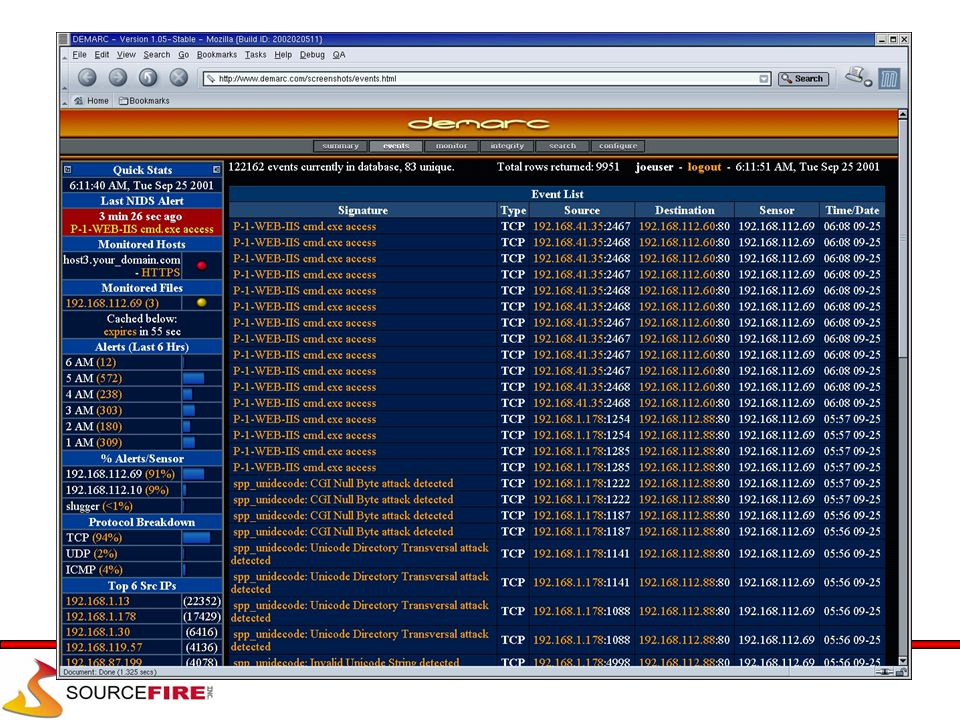Viewport: 960px width, 720px height.
Task: Click the 192.168.112.69 (3) monitored files link
Action: pyautogui.click(x=112, y=303)
